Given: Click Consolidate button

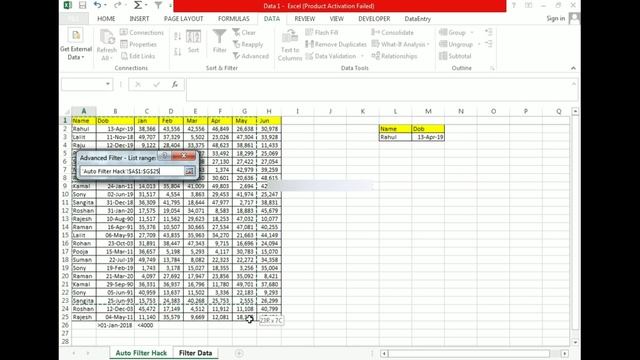Looking at the screenshot, I should [392, 32].
